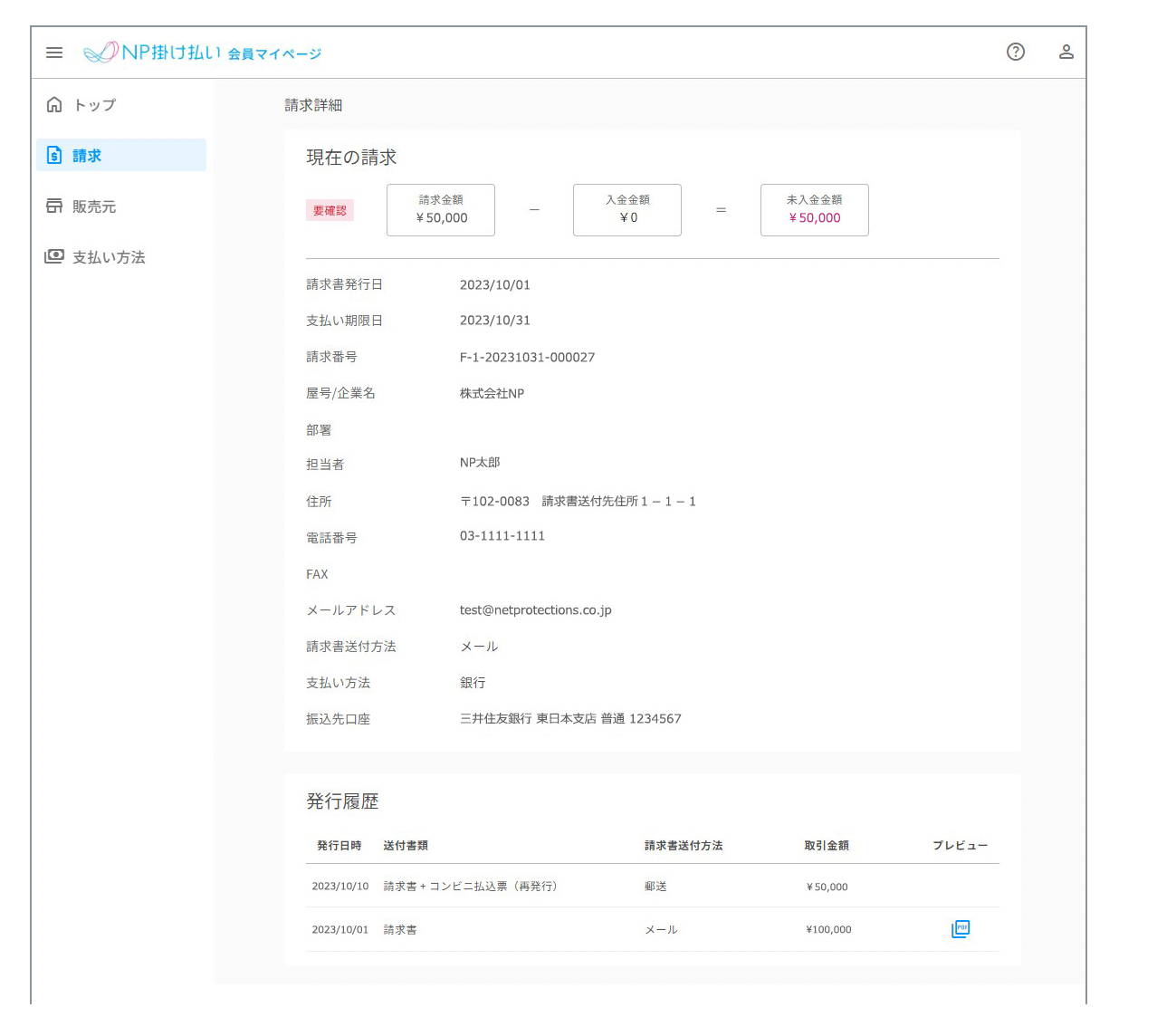The image size is (1157, 1036).
Task: Click the 入金金額 ¥0 box
Action: tap(627, 210)
